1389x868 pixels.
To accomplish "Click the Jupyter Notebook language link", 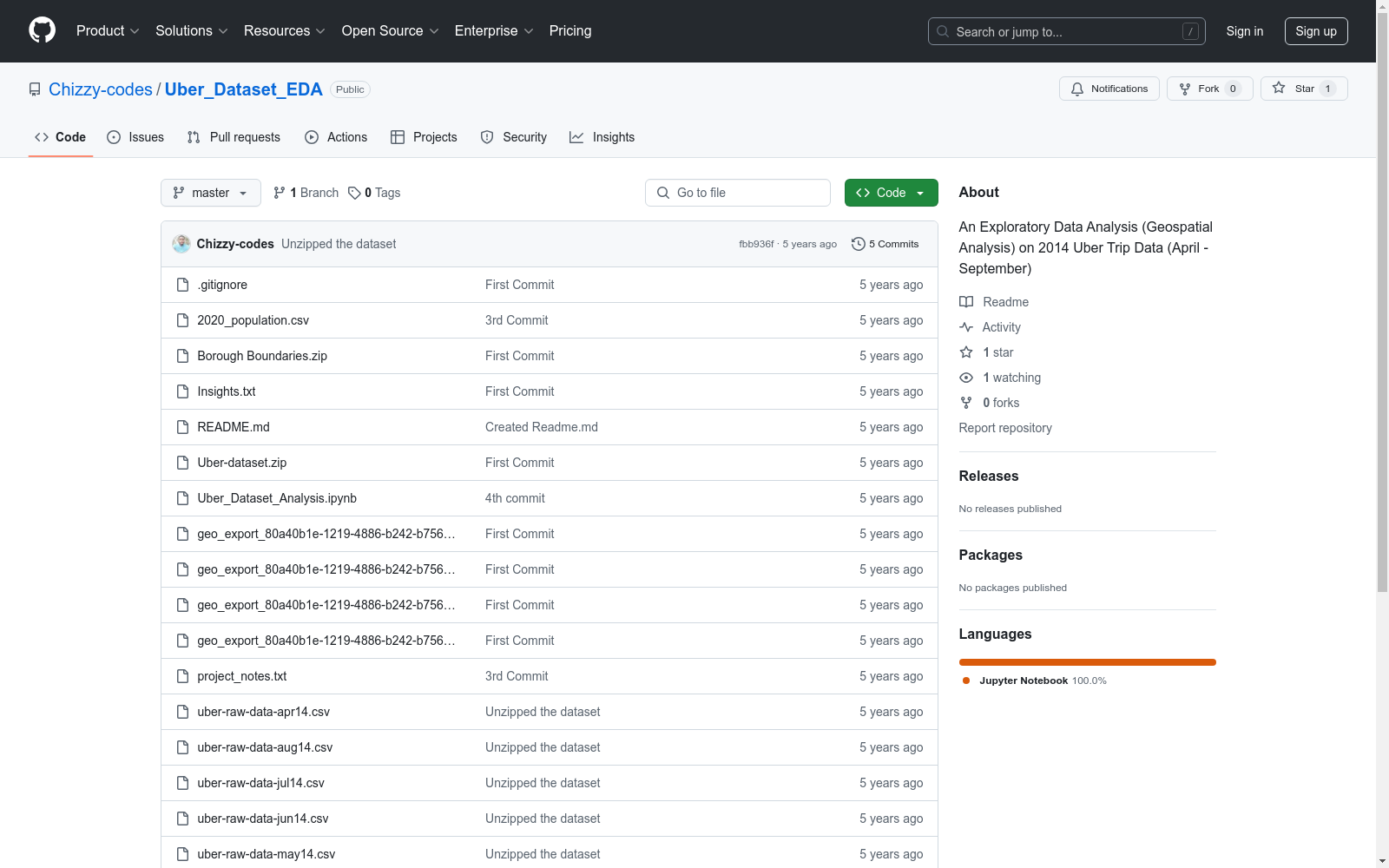I will [x=1034, y=681].
